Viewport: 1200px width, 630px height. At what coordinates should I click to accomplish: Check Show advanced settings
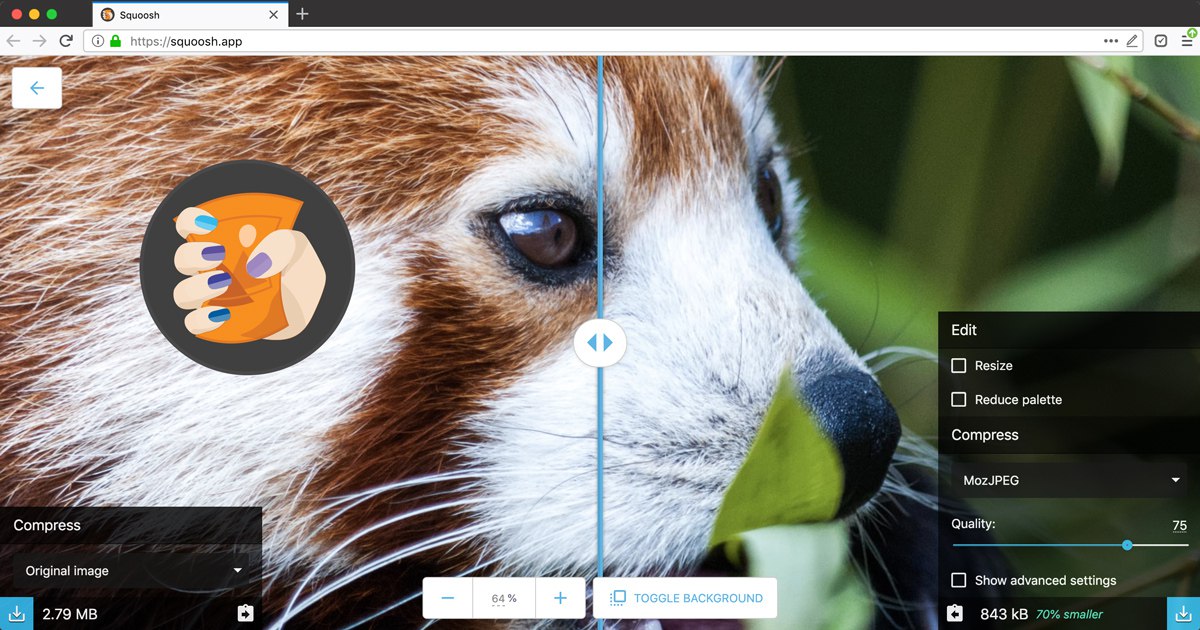pyautogui.click(x=959, y=580)
